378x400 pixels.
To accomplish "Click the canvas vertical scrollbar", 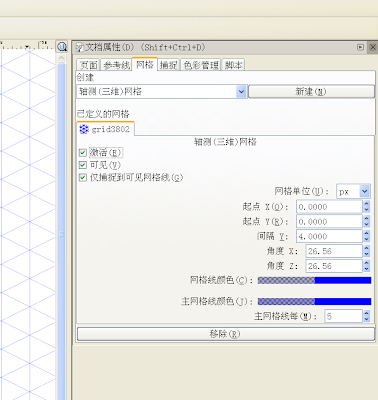I will pyautogui.click(x=61, y=233).
